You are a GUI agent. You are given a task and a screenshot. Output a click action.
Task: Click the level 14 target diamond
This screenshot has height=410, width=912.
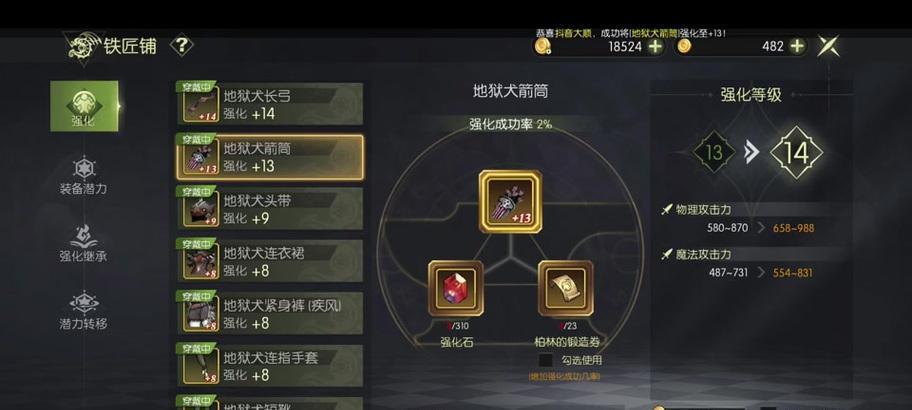(x=796, y=153)
